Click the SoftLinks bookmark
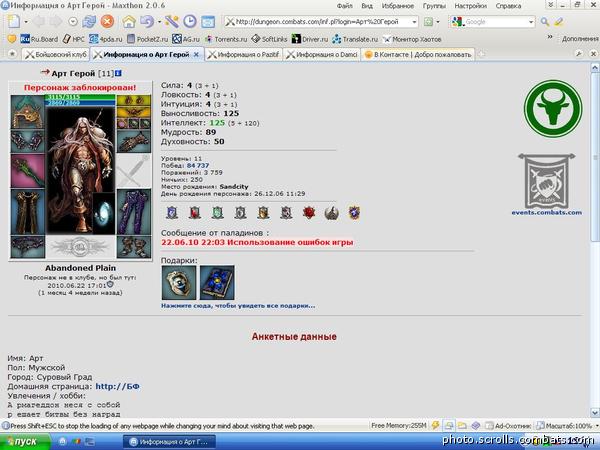600x450 pixels. pos(269,39)
